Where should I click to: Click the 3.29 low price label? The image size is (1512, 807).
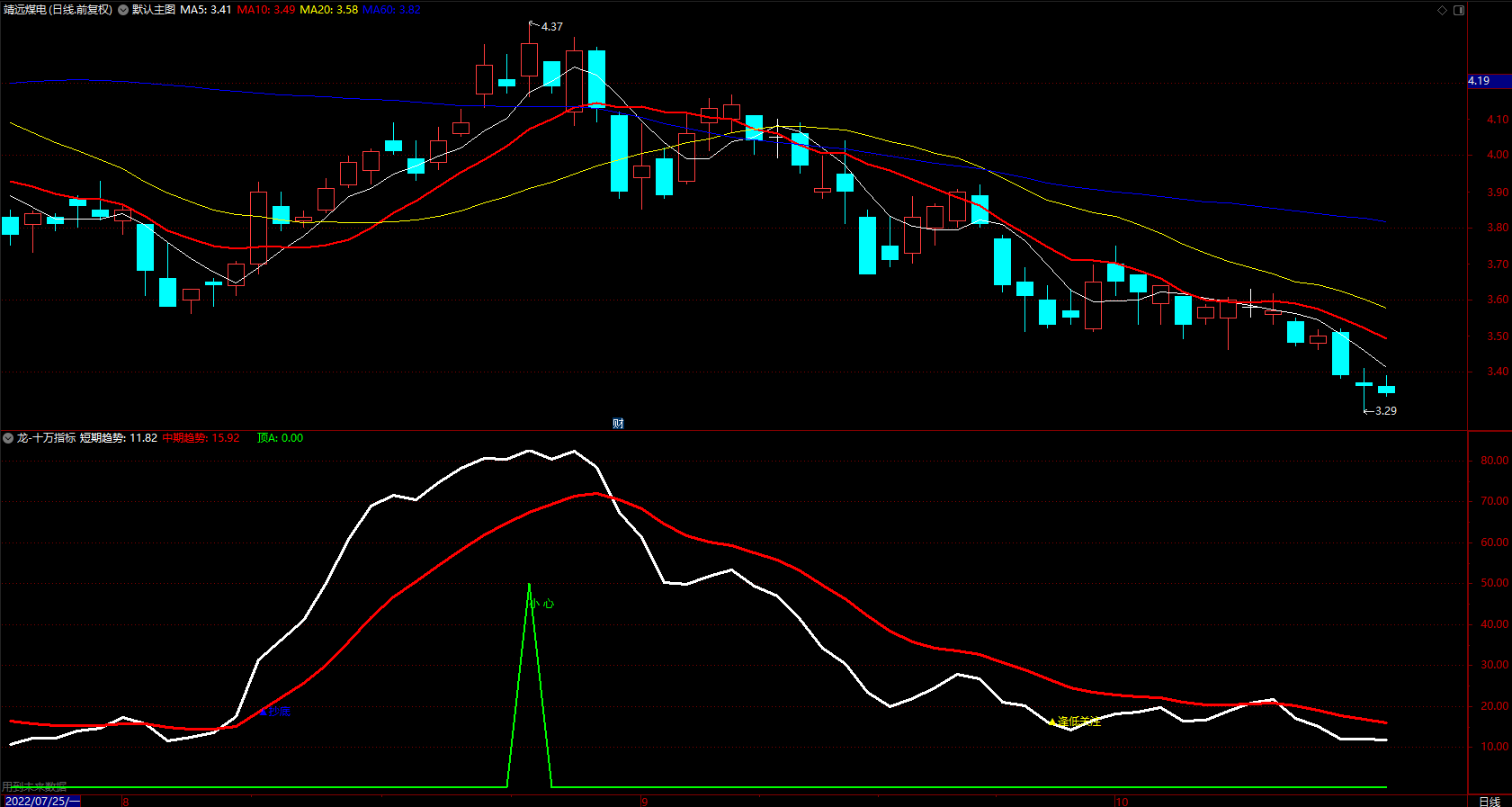[x=1386, y=411]
